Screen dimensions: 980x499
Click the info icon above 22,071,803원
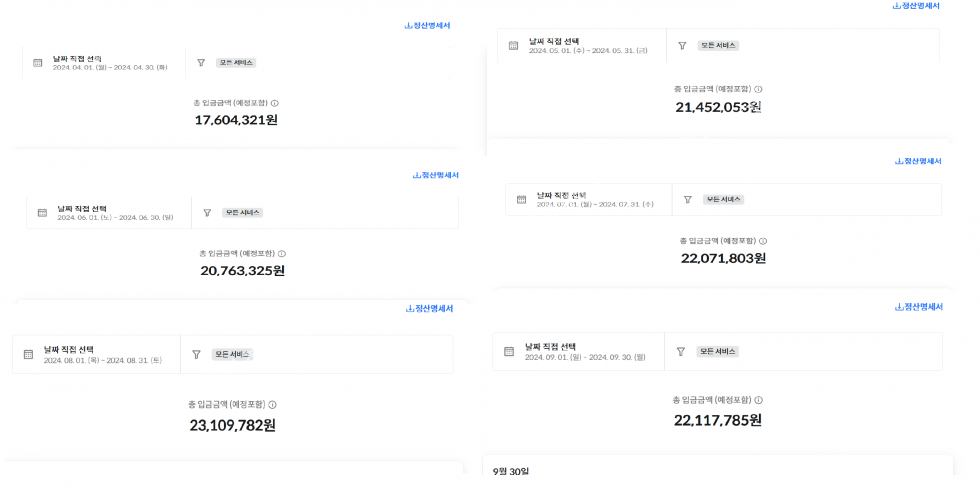(763, 241)
